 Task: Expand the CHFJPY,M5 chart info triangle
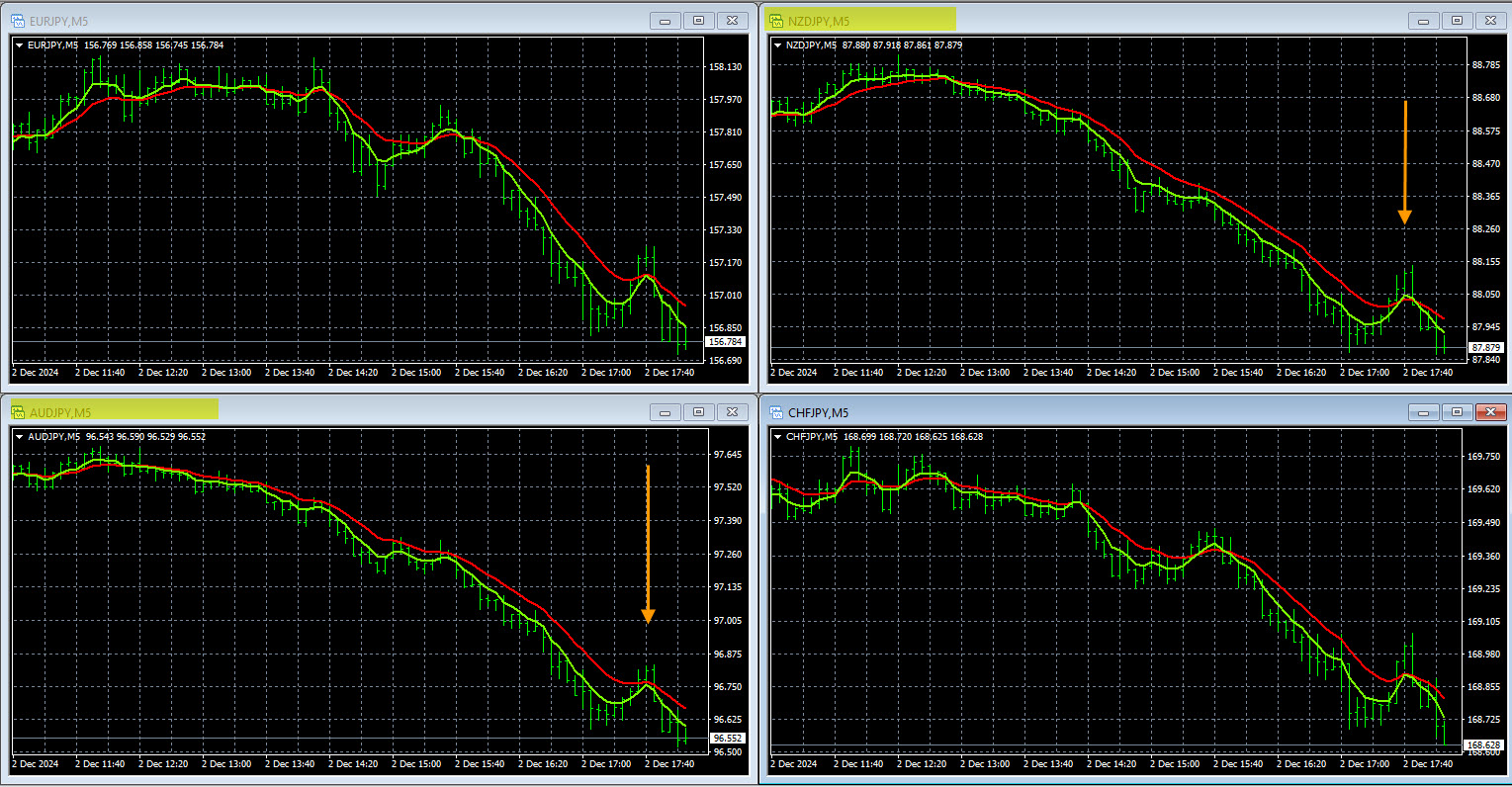[778, 436]
